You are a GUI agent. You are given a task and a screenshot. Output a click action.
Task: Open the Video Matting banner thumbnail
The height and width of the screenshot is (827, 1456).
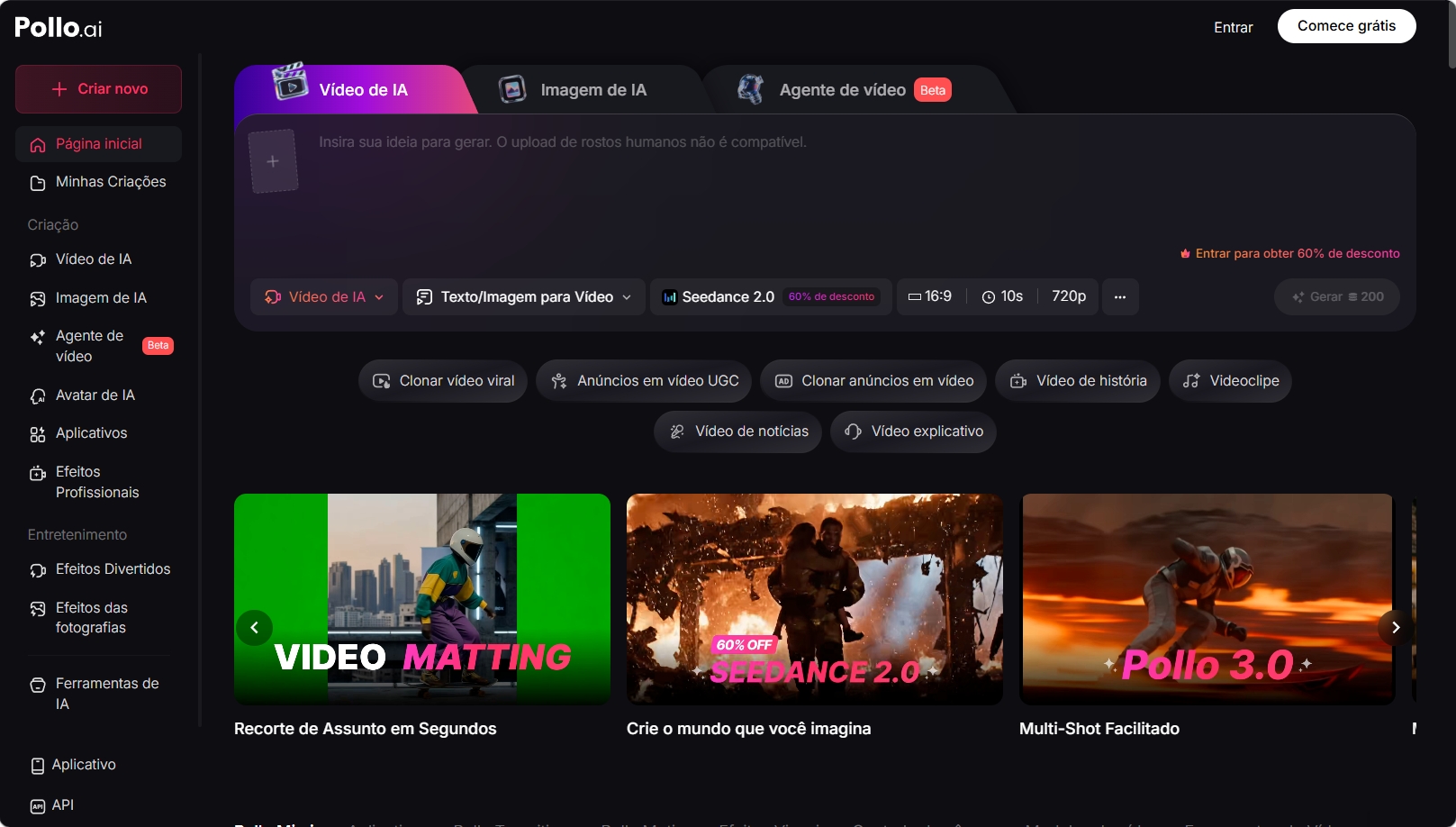point(421,599)
